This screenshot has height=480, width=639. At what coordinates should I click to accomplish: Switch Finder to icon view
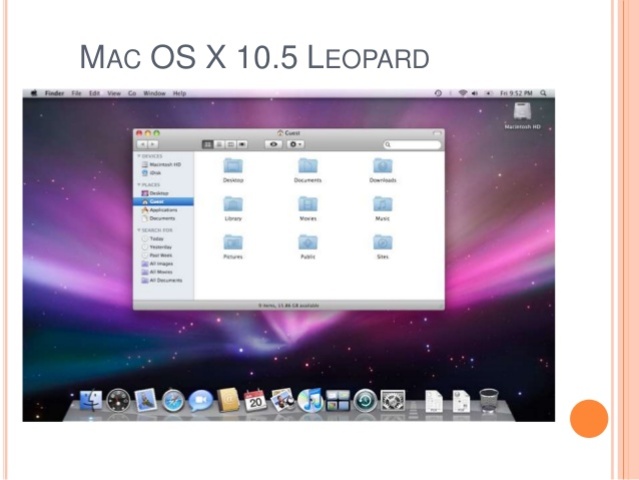tap(207, 145)
